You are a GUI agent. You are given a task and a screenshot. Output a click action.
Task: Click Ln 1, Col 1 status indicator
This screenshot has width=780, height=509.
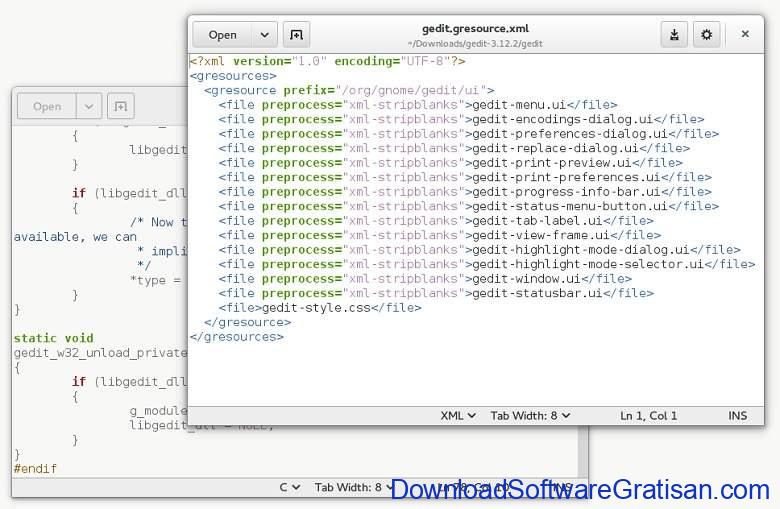coord(648,415)
